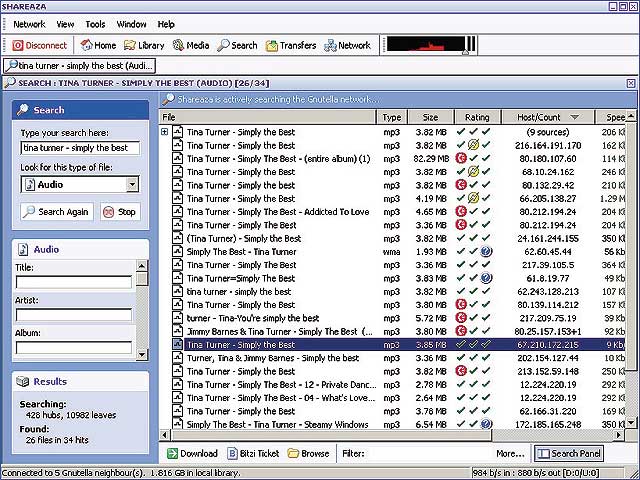Click the Audio panel header icon
This screenshot has width=640, height=480.
tap(23, 249)
